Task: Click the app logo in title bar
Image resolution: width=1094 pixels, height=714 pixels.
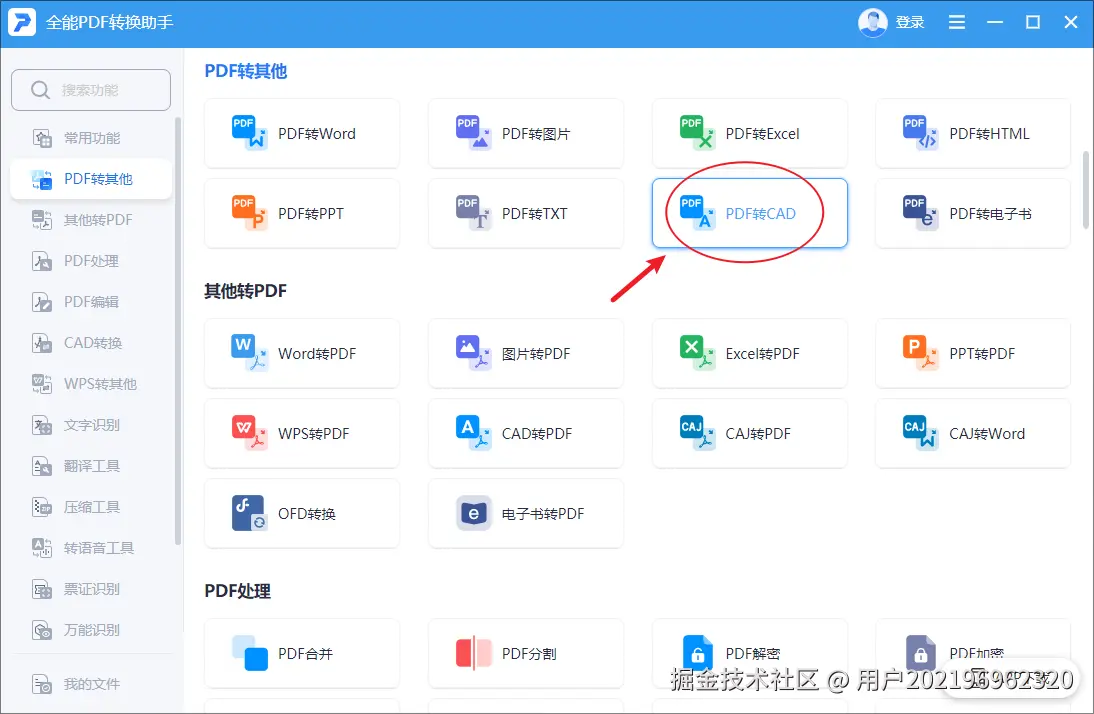Action: click(x=22, y=22)
